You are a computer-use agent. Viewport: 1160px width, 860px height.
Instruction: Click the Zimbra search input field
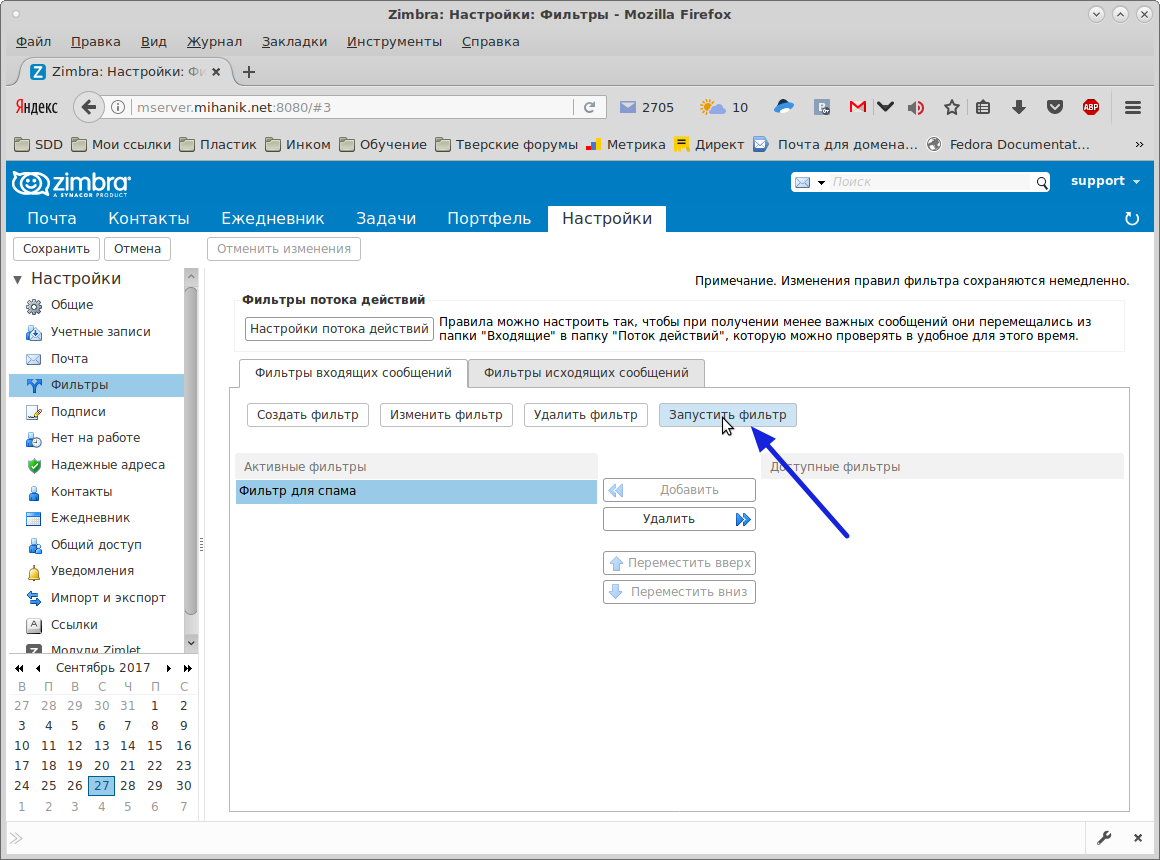tap(930, 182)
